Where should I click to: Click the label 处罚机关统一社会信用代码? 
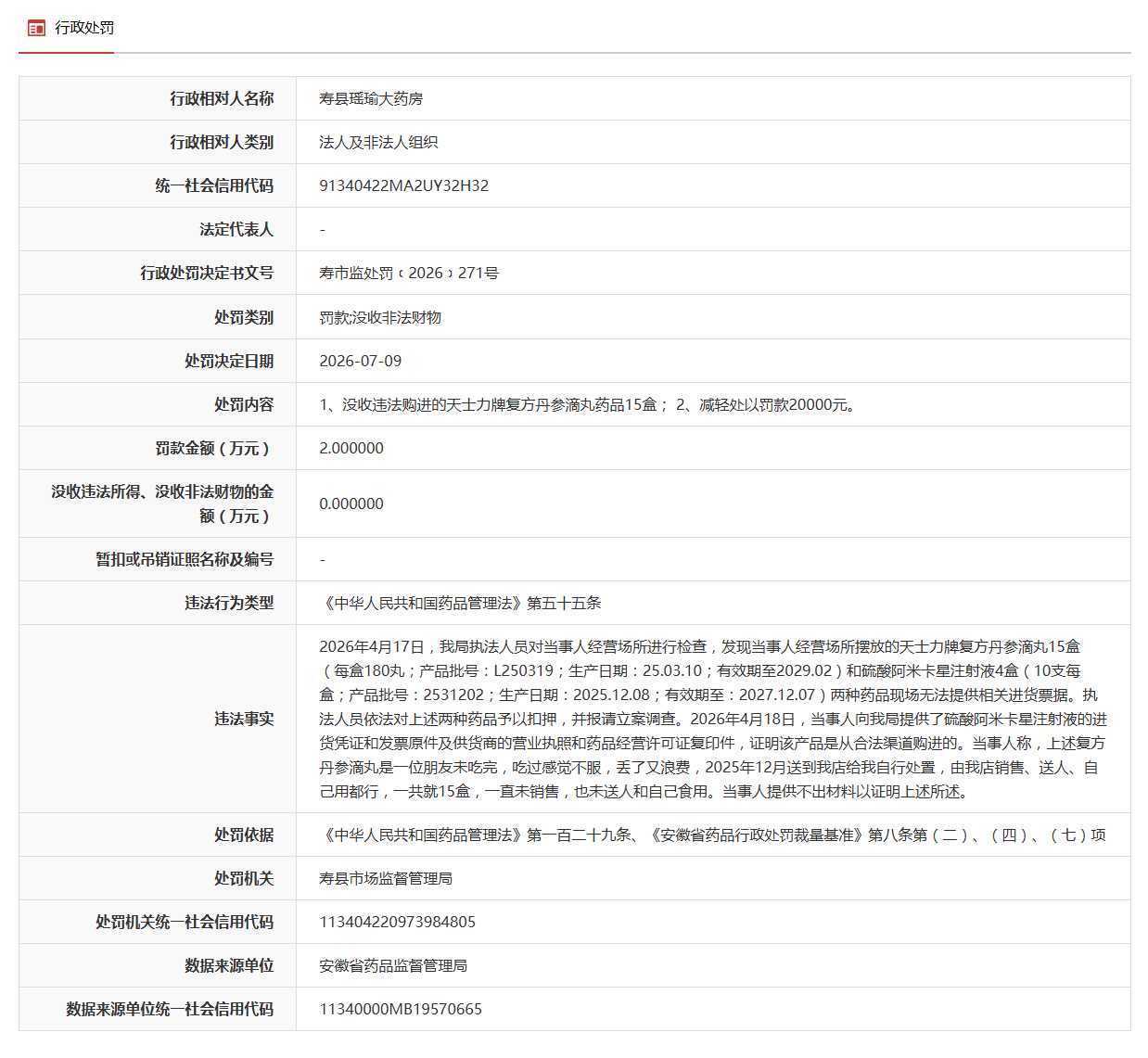185,922
